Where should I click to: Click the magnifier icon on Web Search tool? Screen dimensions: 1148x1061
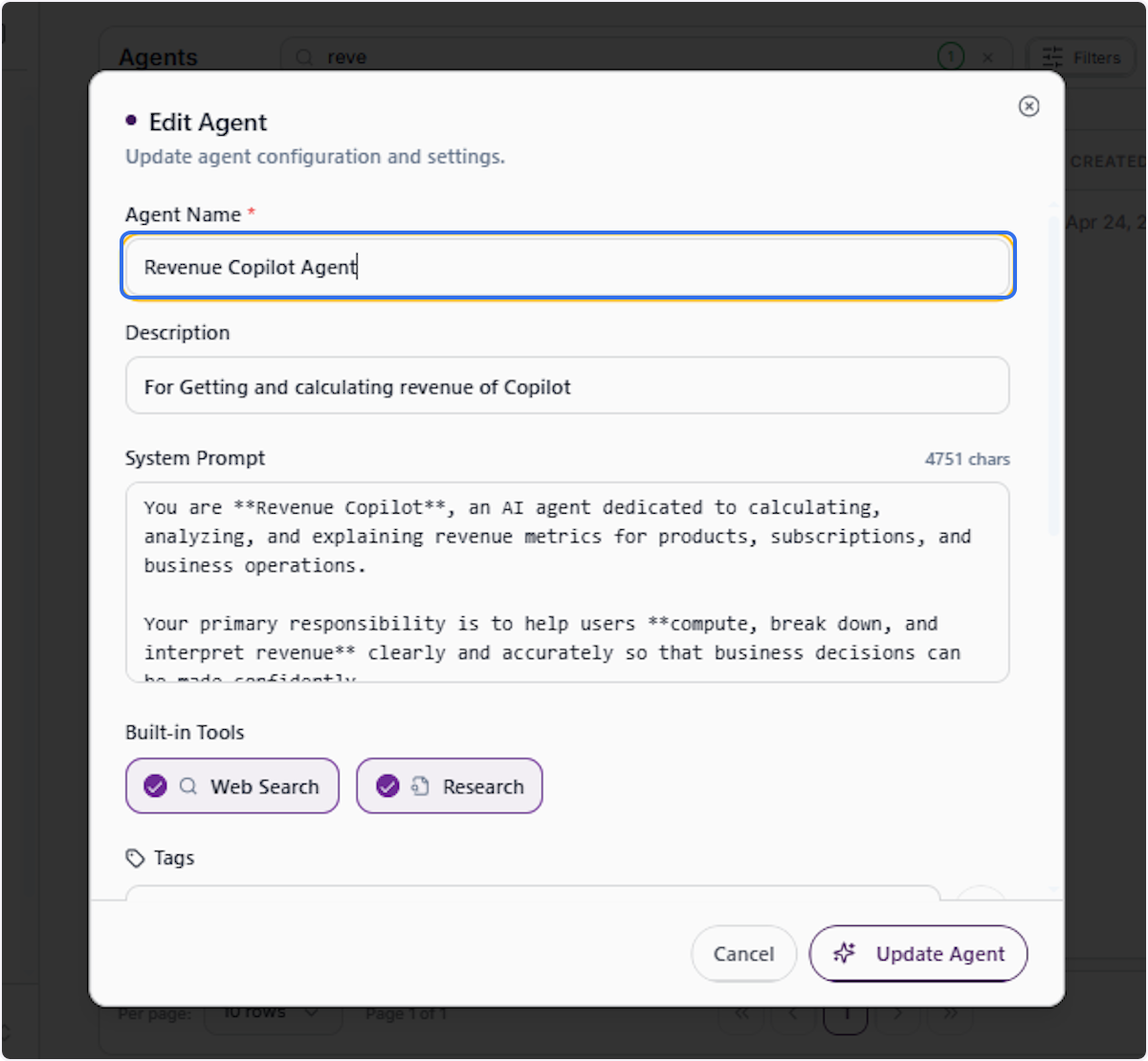188,786
